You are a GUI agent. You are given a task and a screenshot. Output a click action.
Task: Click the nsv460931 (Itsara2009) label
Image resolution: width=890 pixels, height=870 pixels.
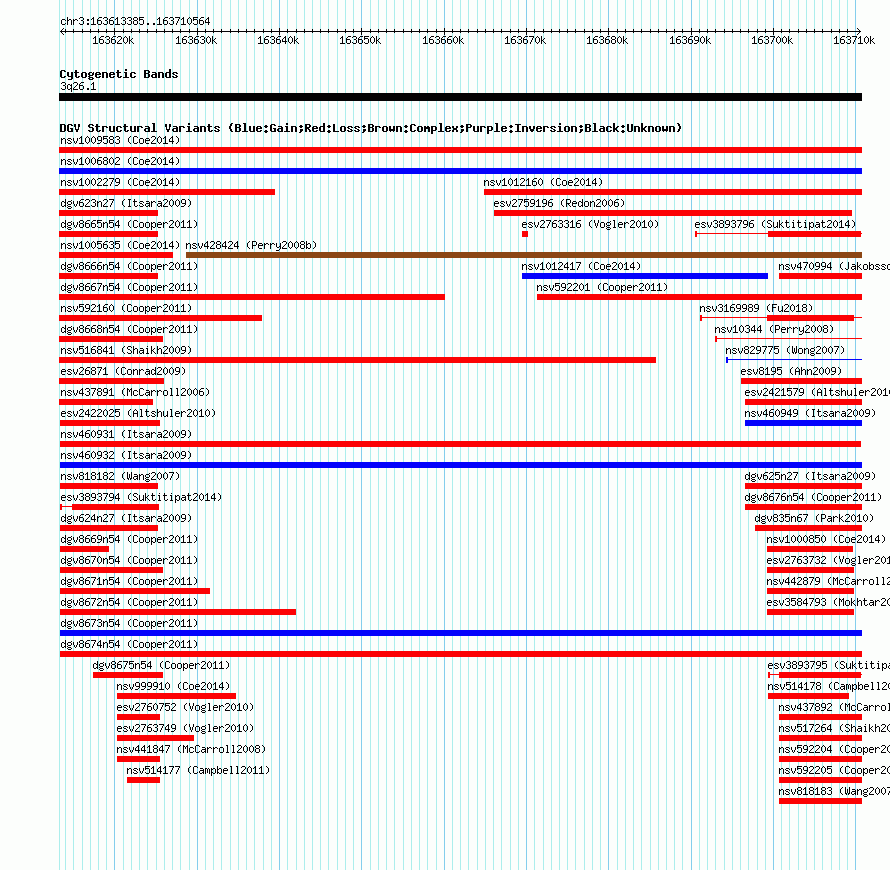coord(126,434)
